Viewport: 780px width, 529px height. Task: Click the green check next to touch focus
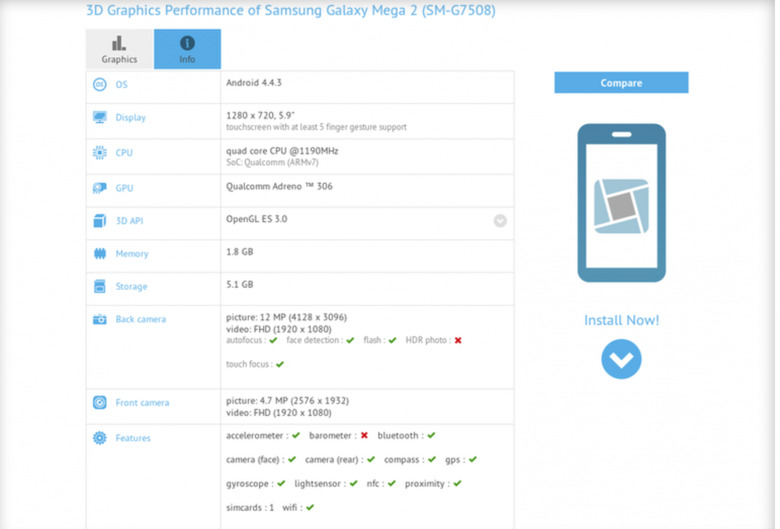click(280, 364)
